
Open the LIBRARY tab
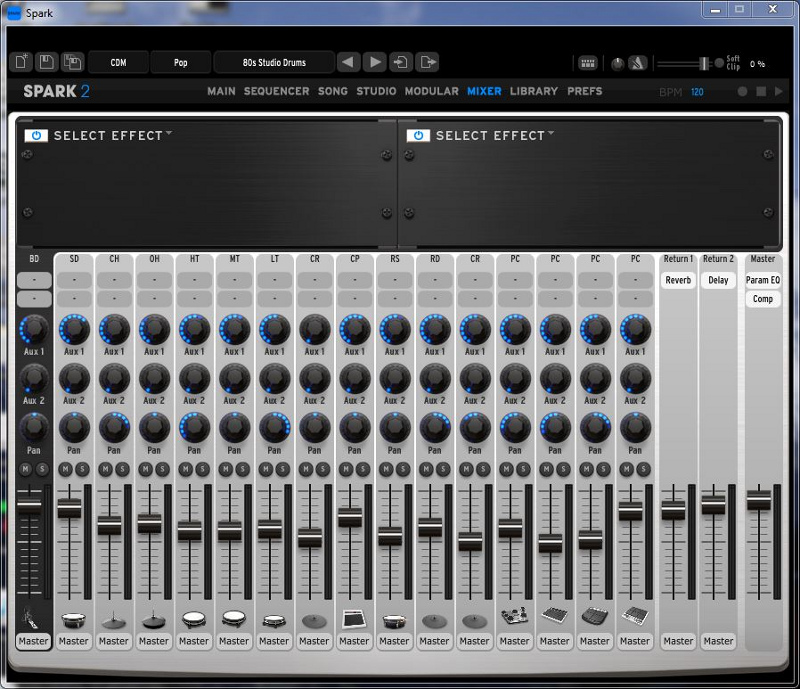(x=534, y=91)
